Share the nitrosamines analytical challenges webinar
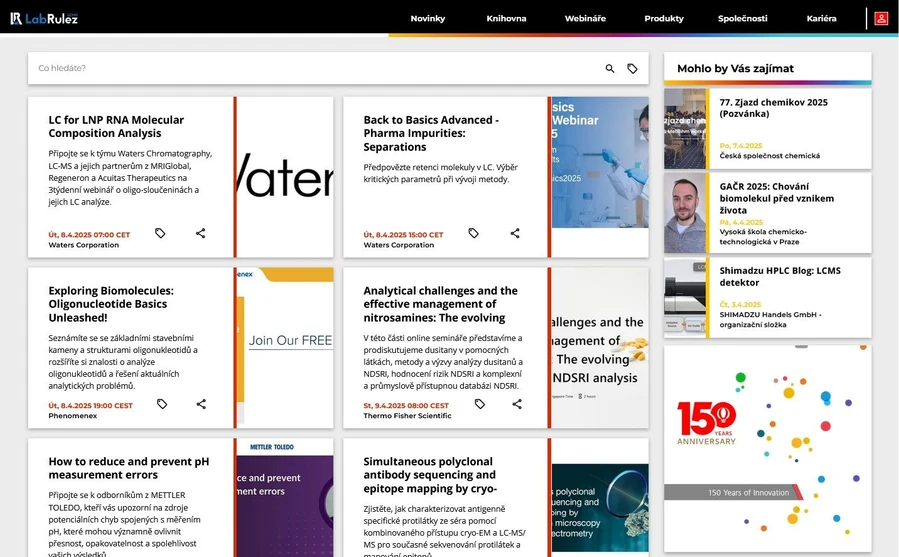Viewport: 899px width, 557px height. point(517,404)
